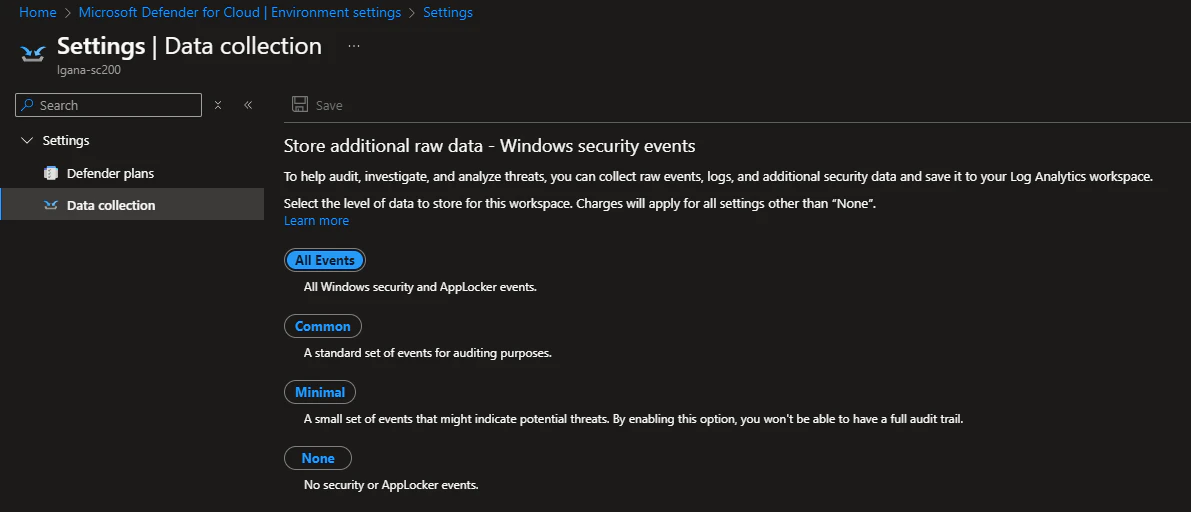Open the ellipsis more options menu

[x=354, y=47]
